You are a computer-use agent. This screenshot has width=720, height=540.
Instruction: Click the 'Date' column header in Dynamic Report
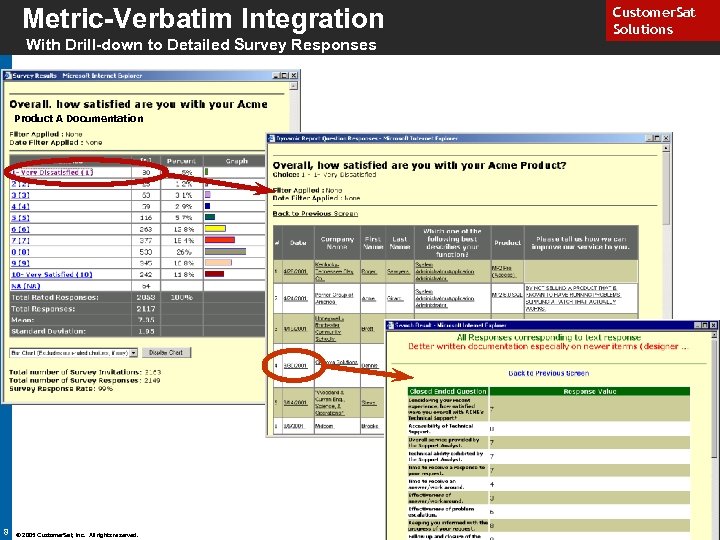[x=298, y=243]
